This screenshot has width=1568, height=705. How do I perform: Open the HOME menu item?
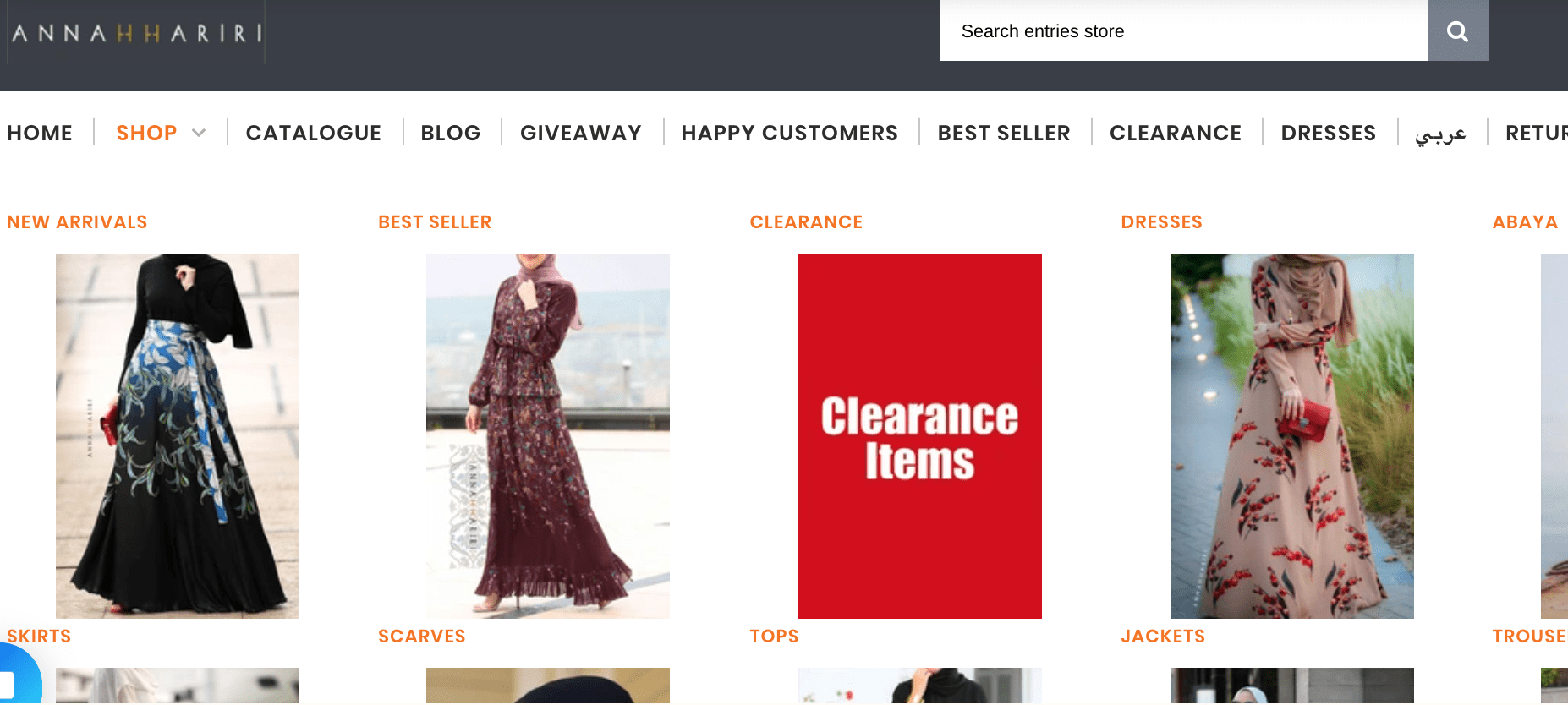tap(39, 133)
